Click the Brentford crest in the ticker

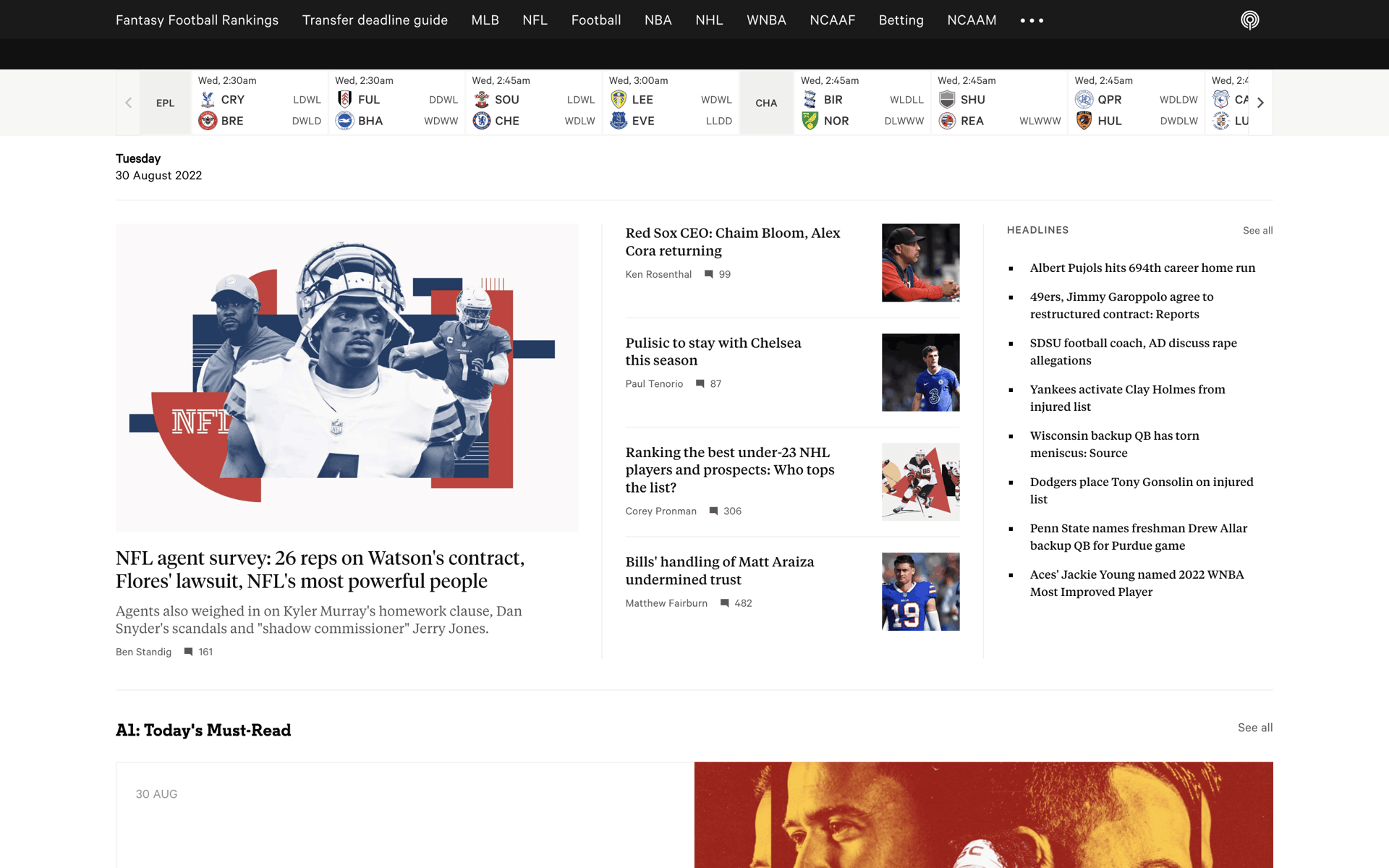208,121
